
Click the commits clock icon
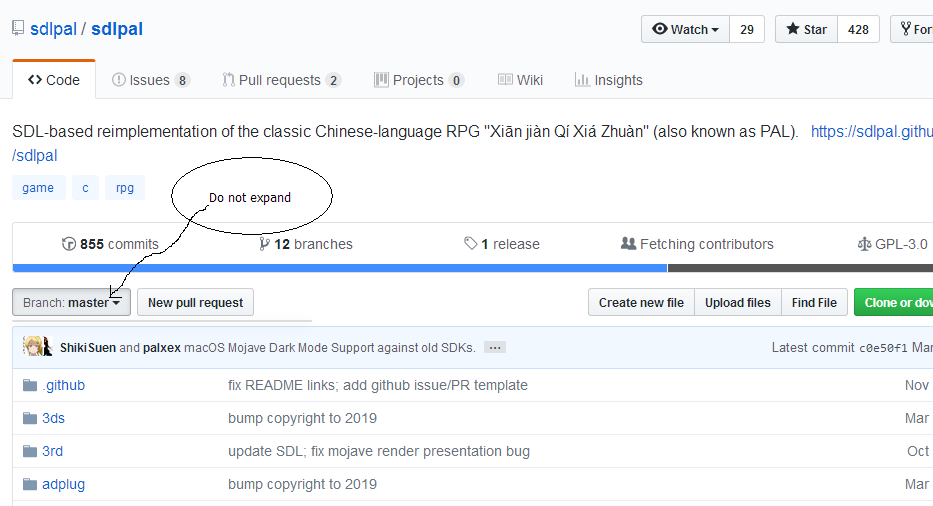tap(69, 244)
